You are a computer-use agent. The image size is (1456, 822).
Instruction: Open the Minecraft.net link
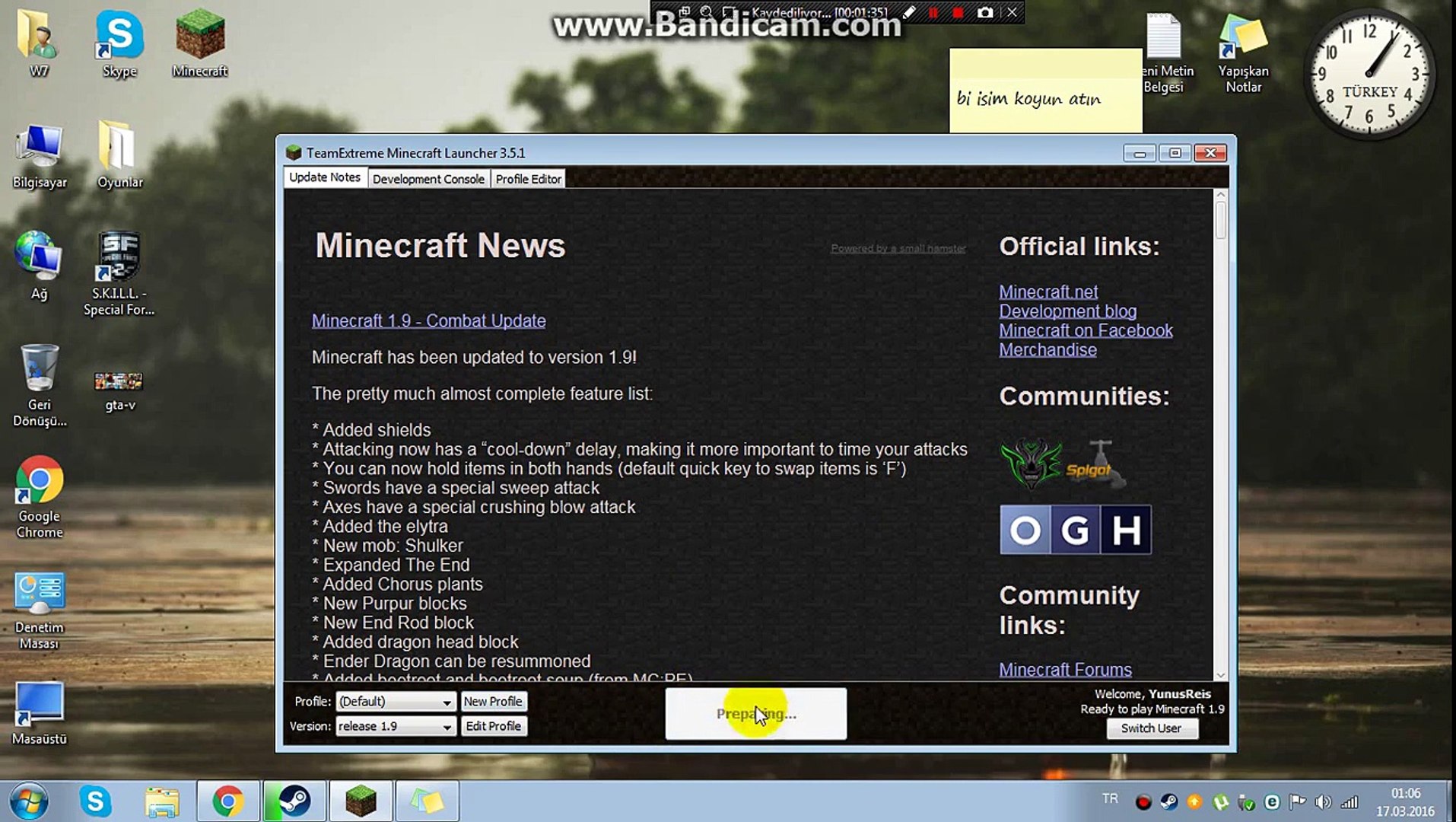point(1048,292)
